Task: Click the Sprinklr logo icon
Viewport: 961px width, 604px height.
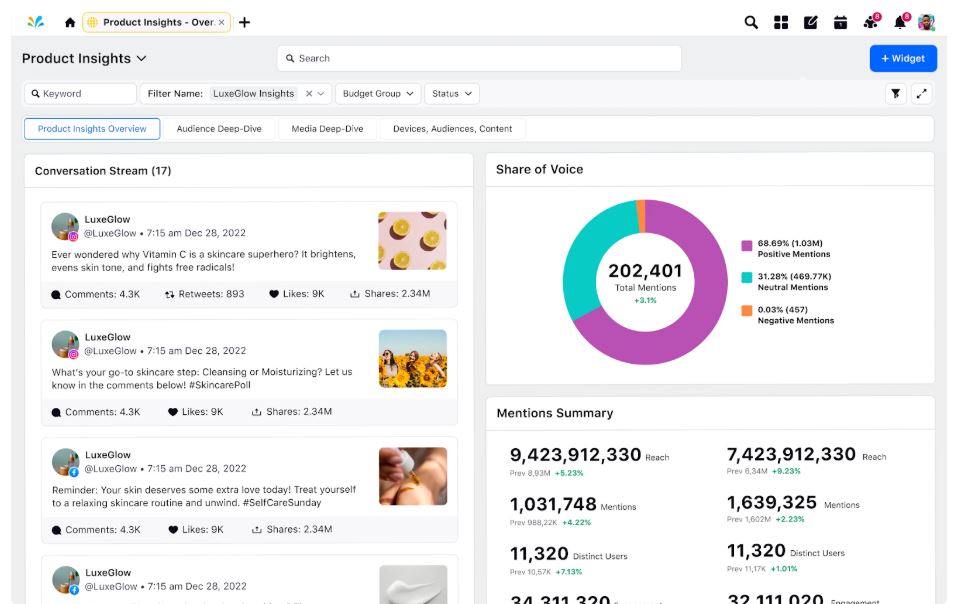Action: pyautogui.click(x=36, y=22)
